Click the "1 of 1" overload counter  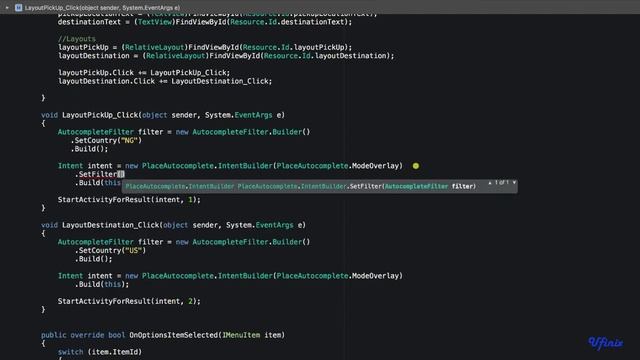502,182
